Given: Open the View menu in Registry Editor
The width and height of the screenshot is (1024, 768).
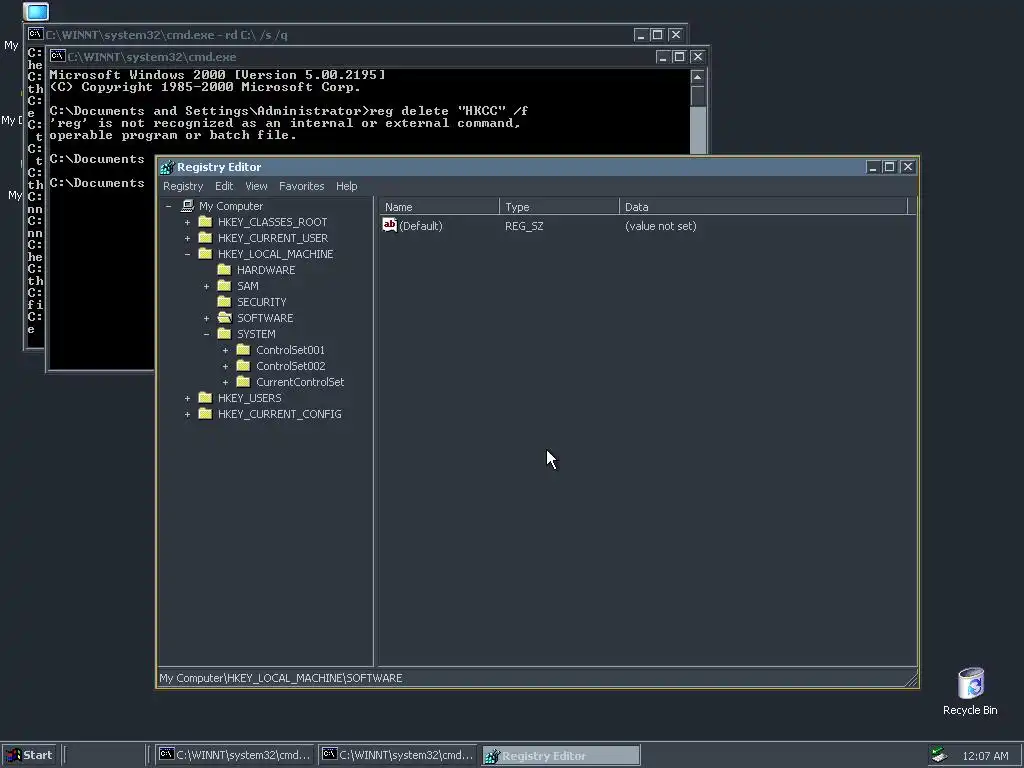Looking at the screenshot, I should point(256,186).
